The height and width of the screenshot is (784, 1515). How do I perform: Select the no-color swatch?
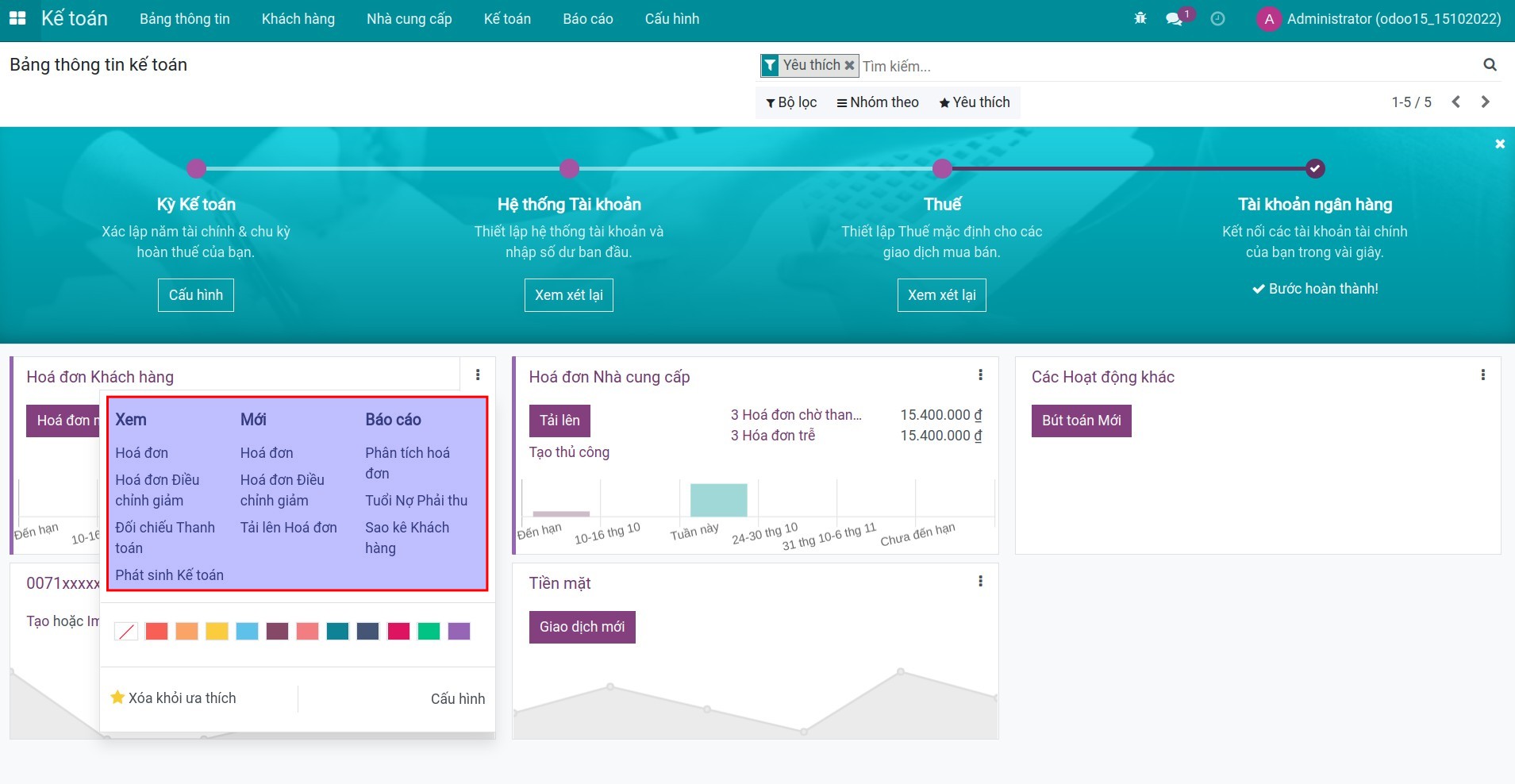[126, 632]
